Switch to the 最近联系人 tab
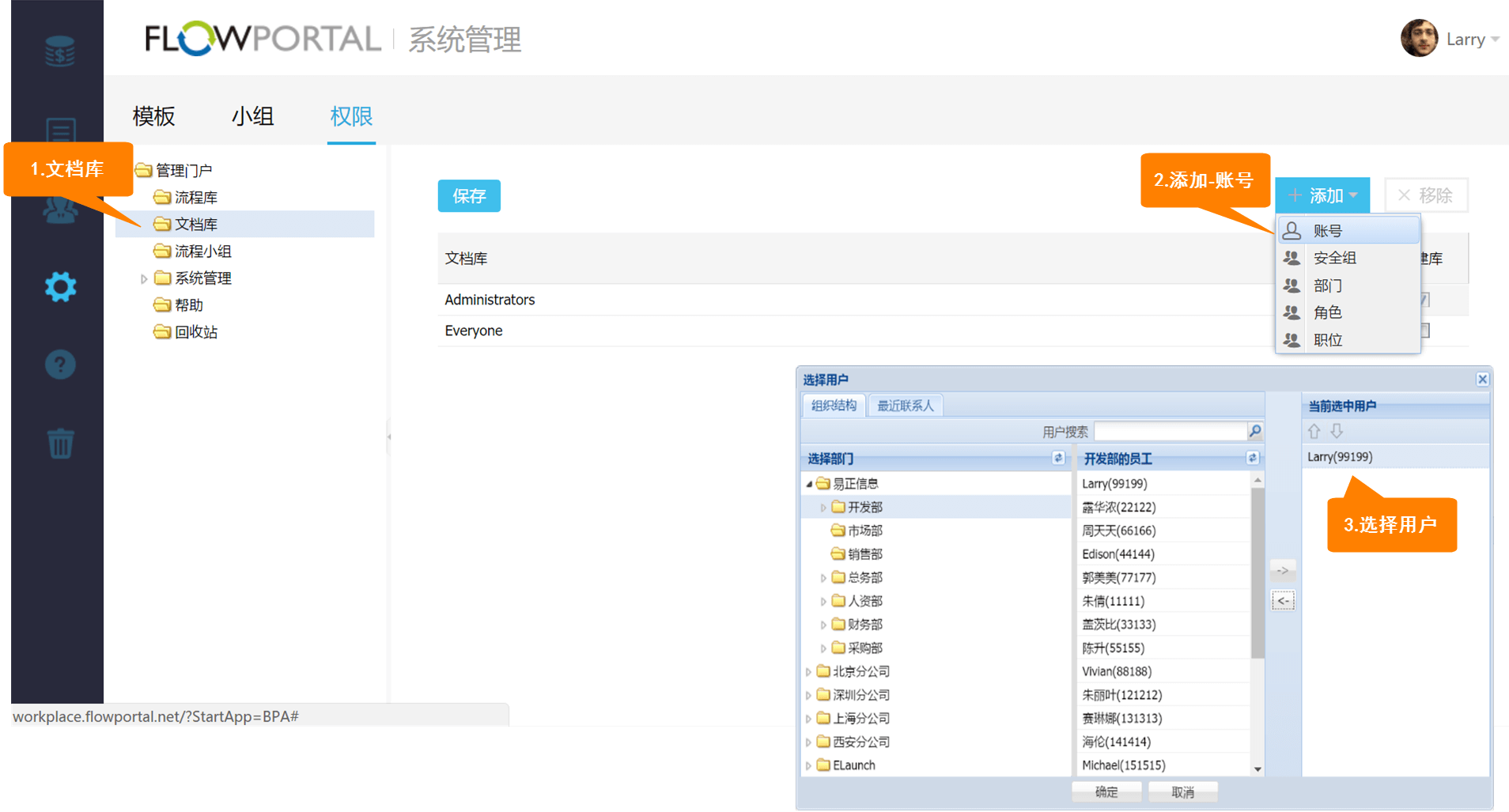The height and width of the screenshot is (812, 1509). 906,406
